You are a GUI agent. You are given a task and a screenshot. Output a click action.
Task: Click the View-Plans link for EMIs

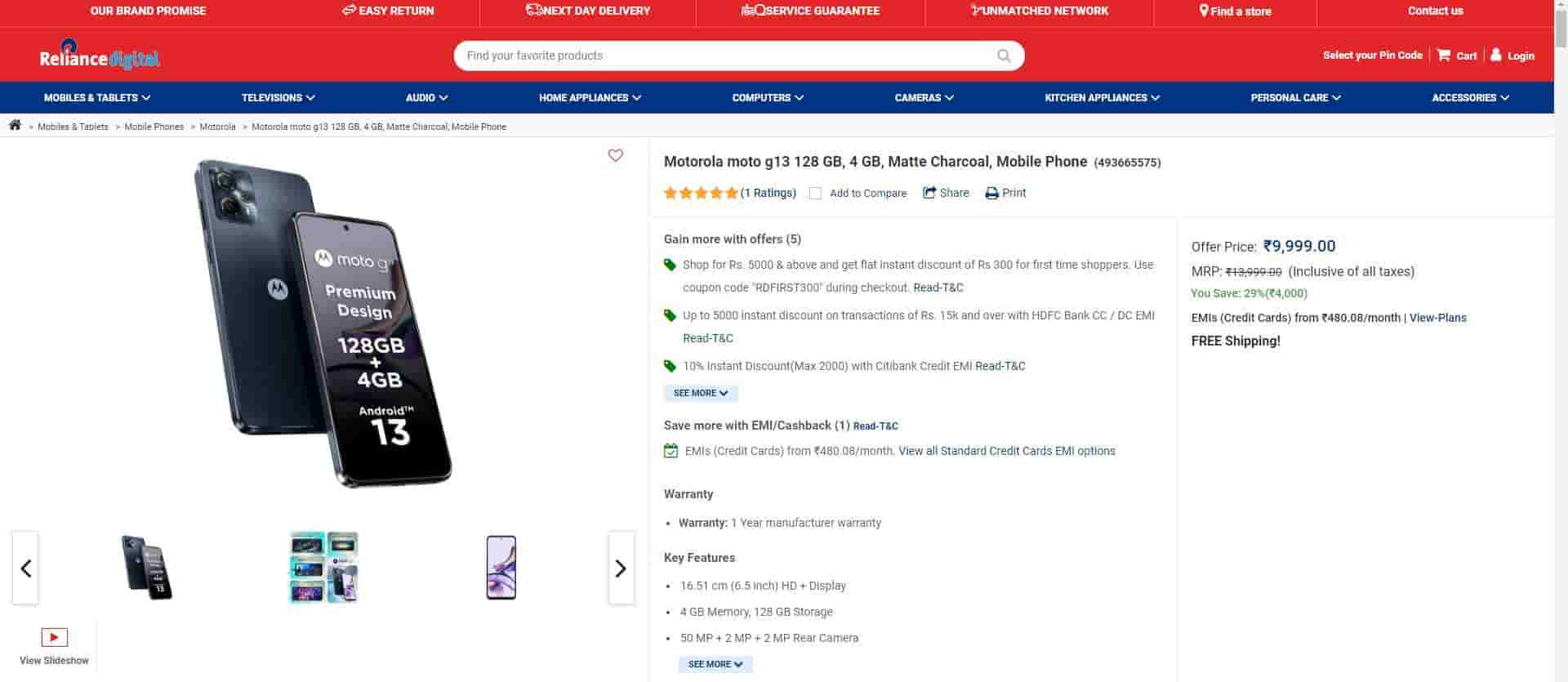[x=1437, y=318]
